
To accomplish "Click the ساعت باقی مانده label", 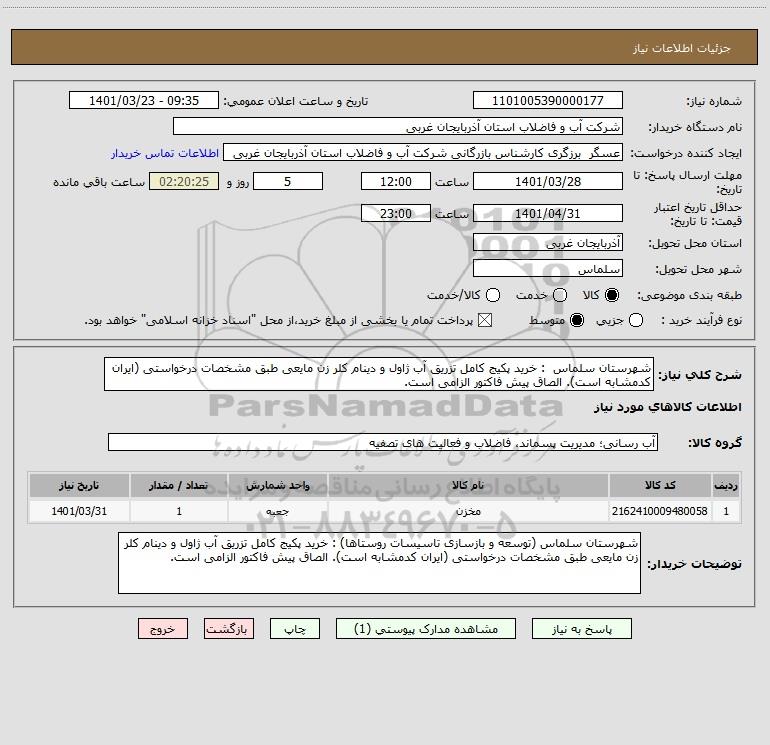I will tap(99, 182).
